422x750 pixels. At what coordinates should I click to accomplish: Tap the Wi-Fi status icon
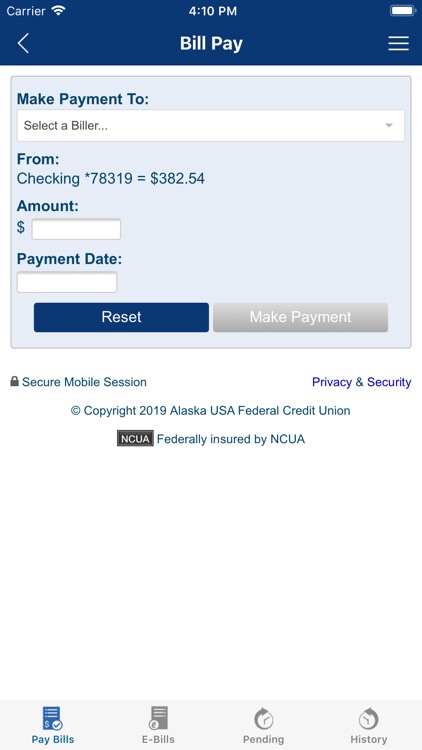coord(58,11)
